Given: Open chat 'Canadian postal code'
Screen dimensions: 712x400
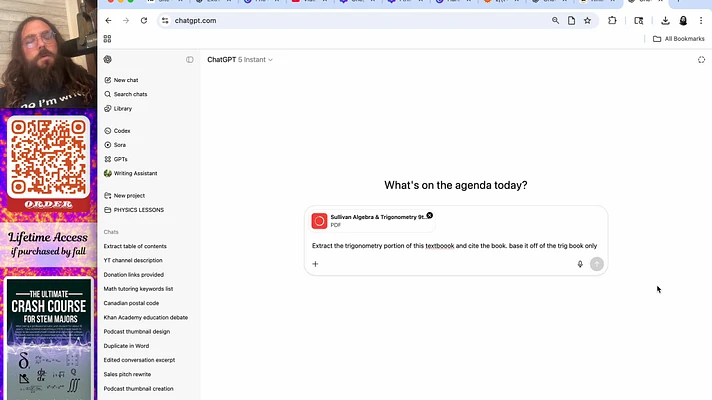Looking at the screenshot, I should pyautogui.click(x=131, y=303).
